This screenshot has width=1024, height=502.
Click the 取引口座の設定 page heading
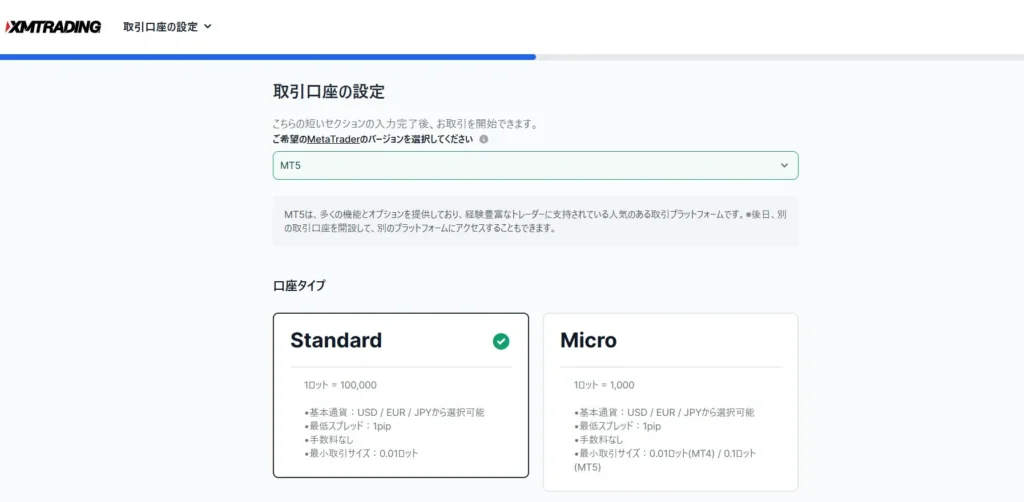click(328, 92)
